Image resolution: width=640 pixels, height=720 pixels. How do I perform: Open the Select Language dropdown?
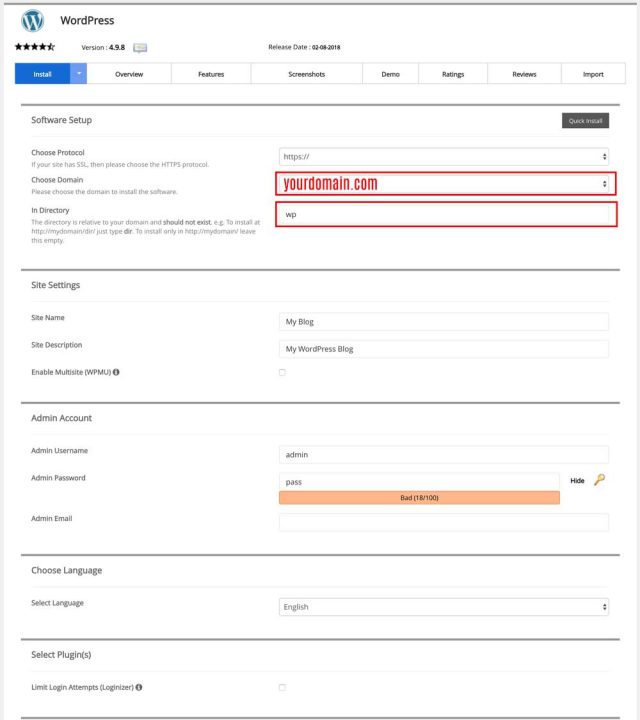(x=444, y=607)
